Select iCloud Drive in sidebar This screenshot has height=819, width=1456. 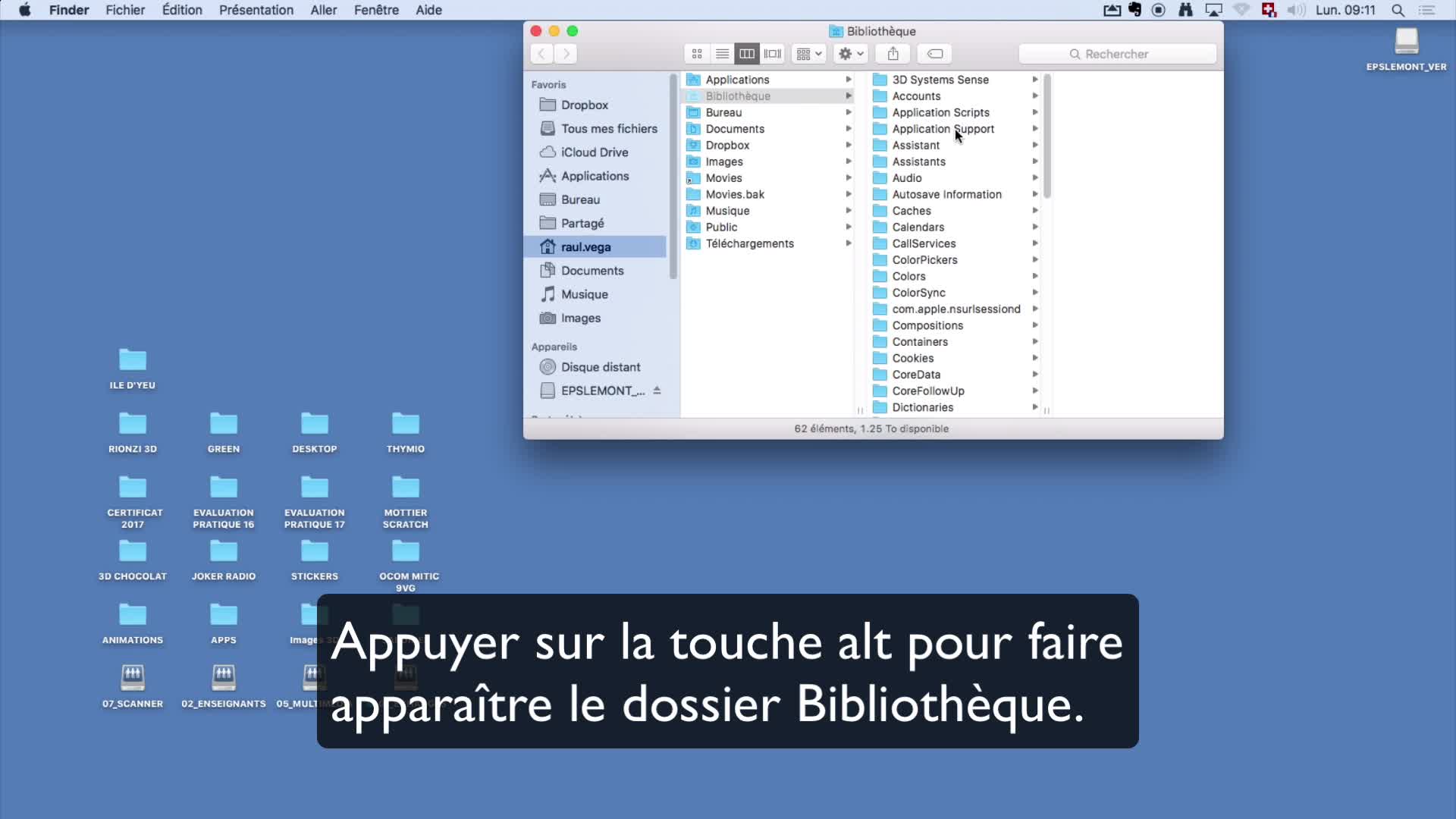click(x=594, y=152)
